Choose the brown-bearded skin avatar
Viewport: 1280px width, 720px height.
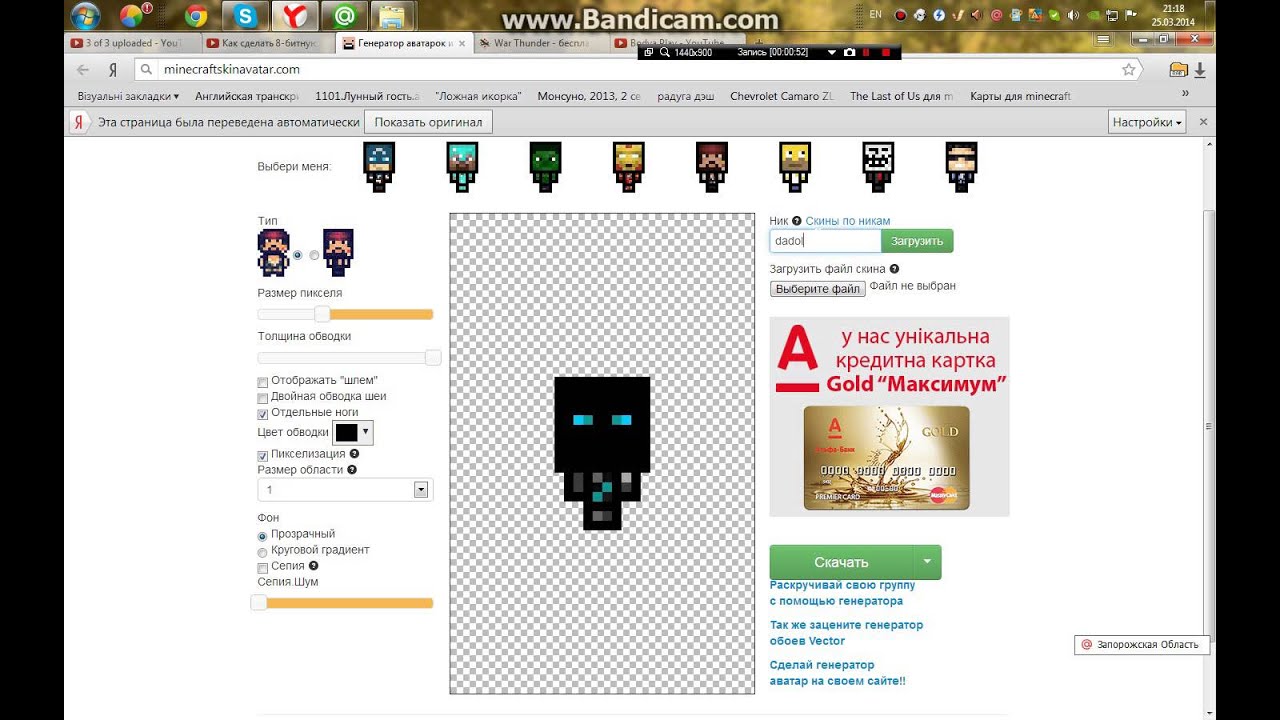pos(711,167)
